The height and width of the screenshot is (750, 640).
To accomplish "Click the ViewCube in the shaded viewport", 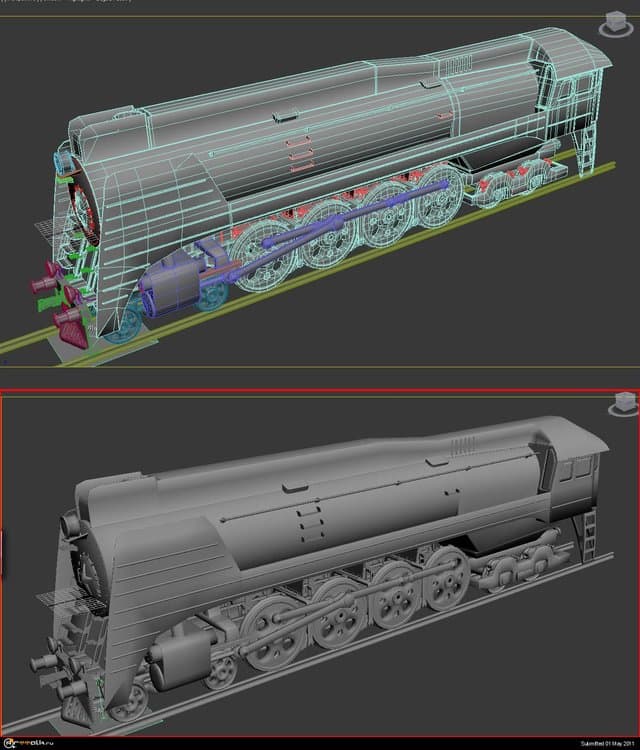I will point(623,404).
